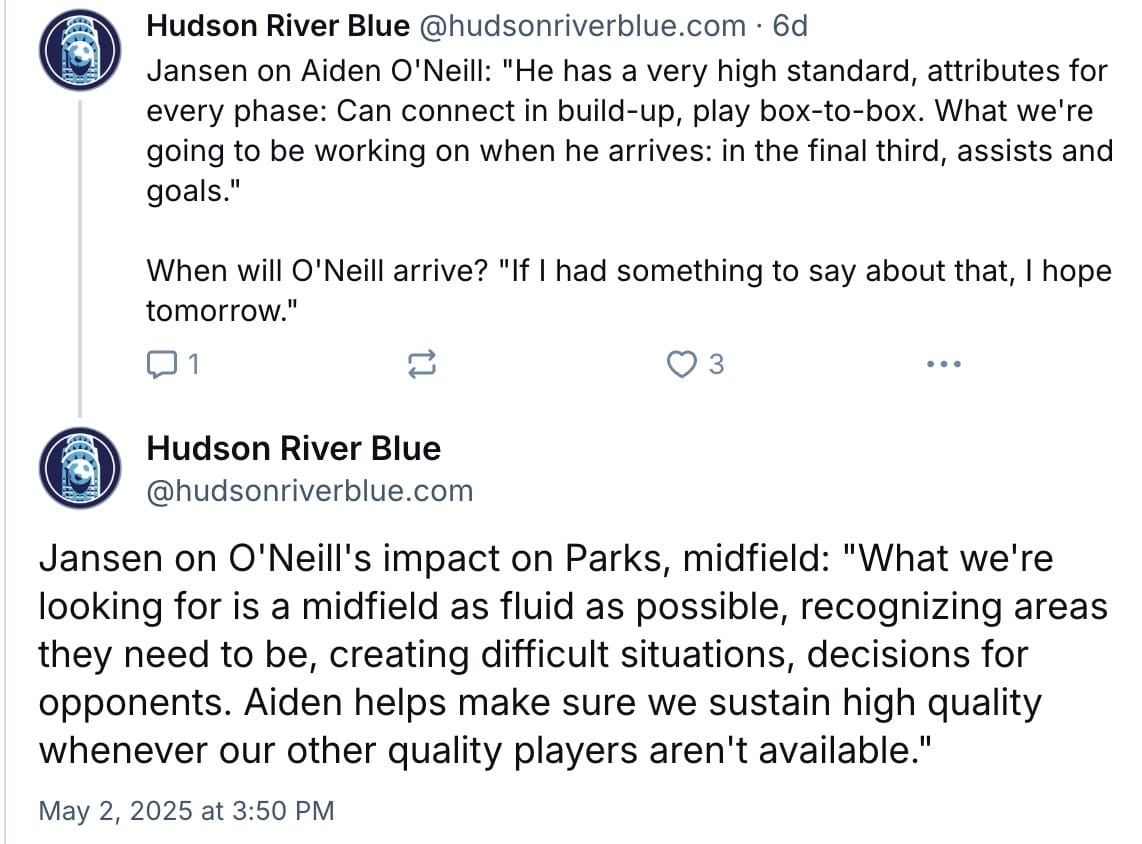This screenshot has width=1142, height=844.
Task: Repost the Aiden O'Neill quote post
Action: point(422,363)
